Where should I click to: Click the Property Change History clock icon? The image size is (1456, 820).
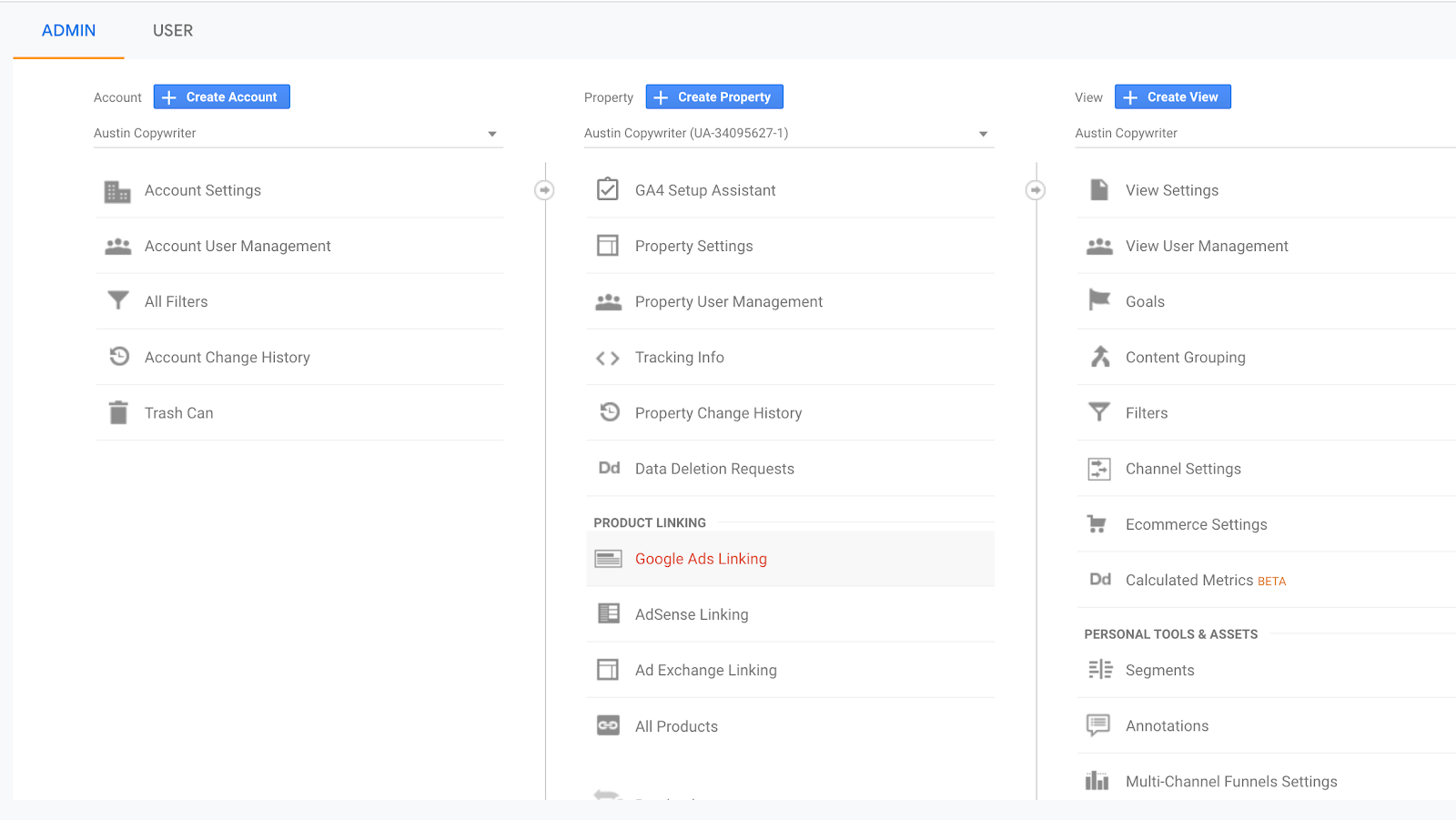tap(610, 411)
